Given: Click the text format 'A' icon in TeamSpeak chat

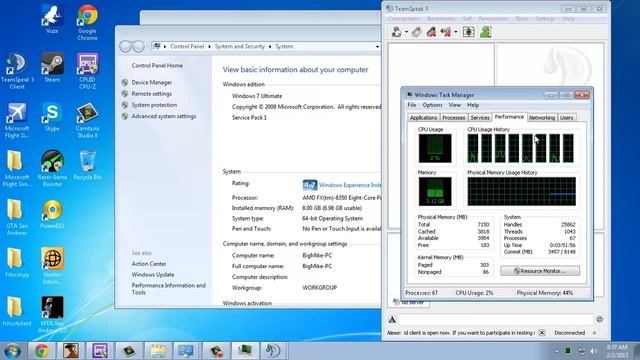Looking at the screenshot, I should (392, 320).
